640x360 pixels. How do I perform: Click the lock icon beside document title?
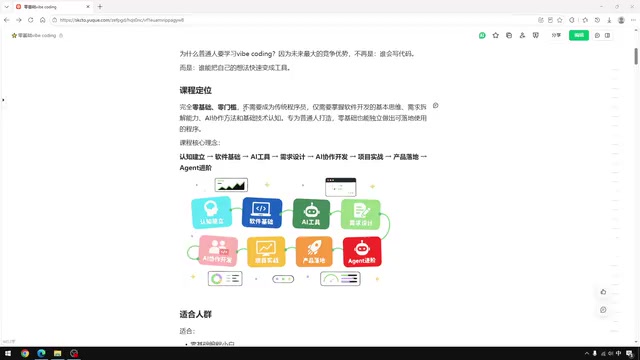click(61, 36)
